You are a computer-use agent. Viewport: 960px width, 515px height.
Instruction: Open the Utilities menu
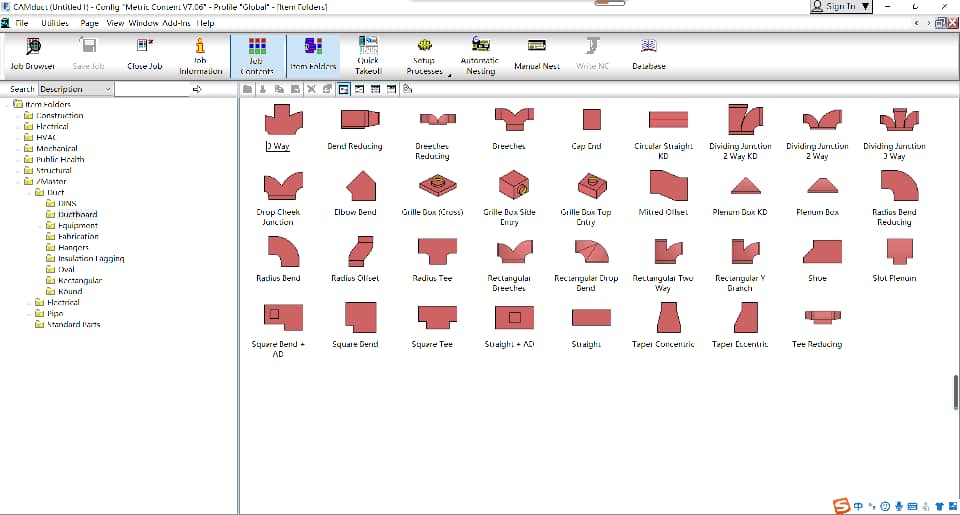coord(54,23)
